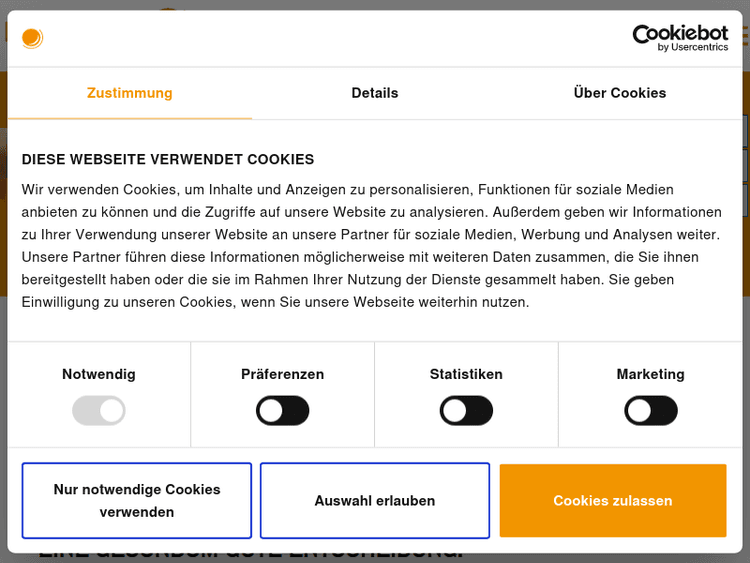
Task: Click the partially hidden page headline below dialog
Action: point(250,554)
